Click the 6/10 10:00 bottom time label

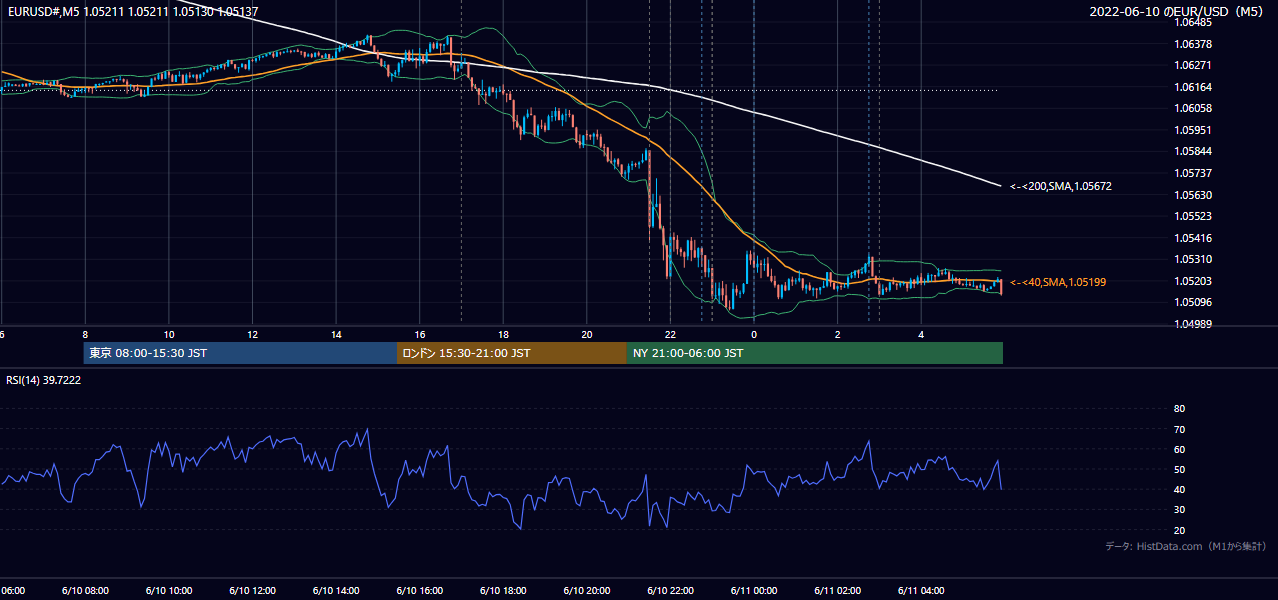click(x=169, y=590)
